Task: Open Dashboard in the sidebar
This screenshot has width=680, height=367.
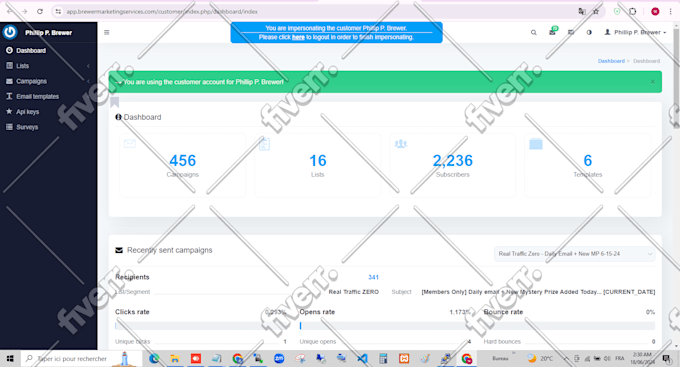Action: (30, 51)
